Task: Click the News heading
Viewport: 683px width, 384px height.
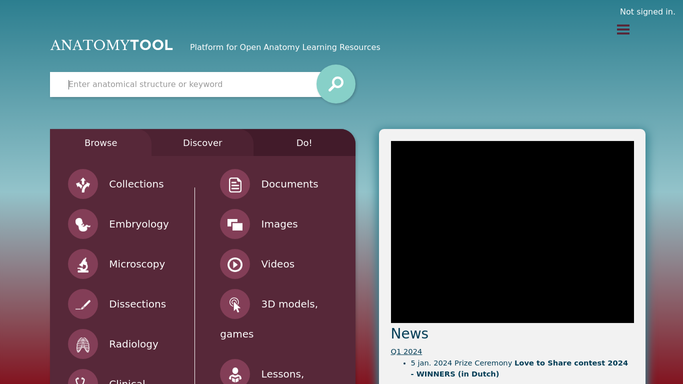Action: tap(409, 333)
